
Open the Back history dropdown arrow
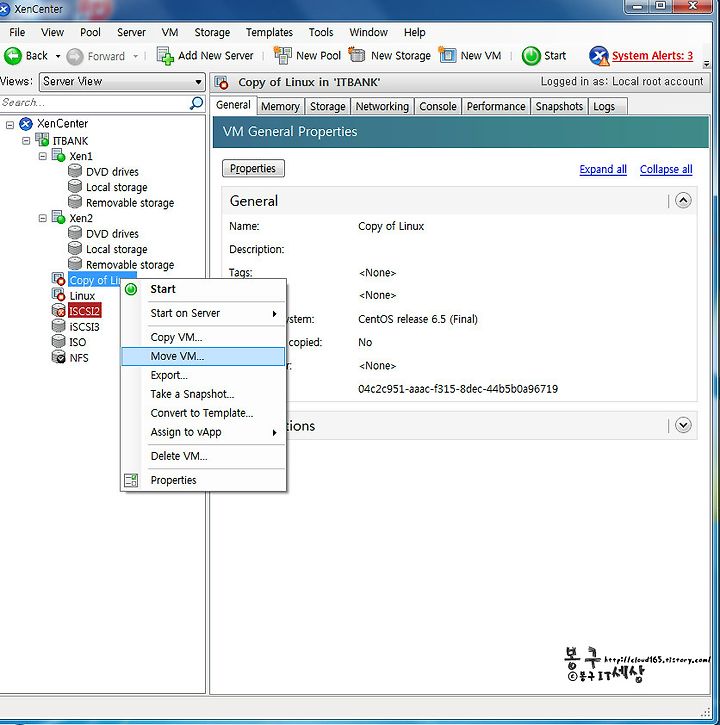[x=58, y=56]
